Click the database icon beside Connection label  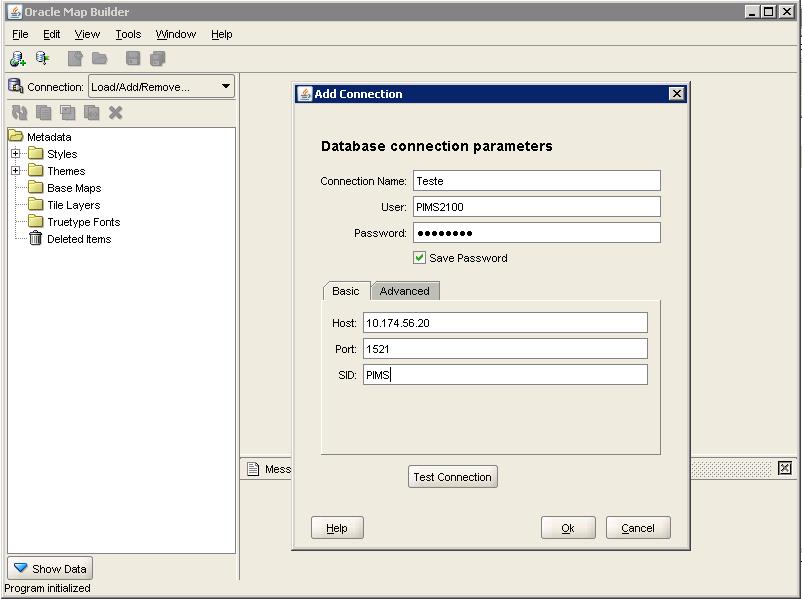(x=16, y=86)
